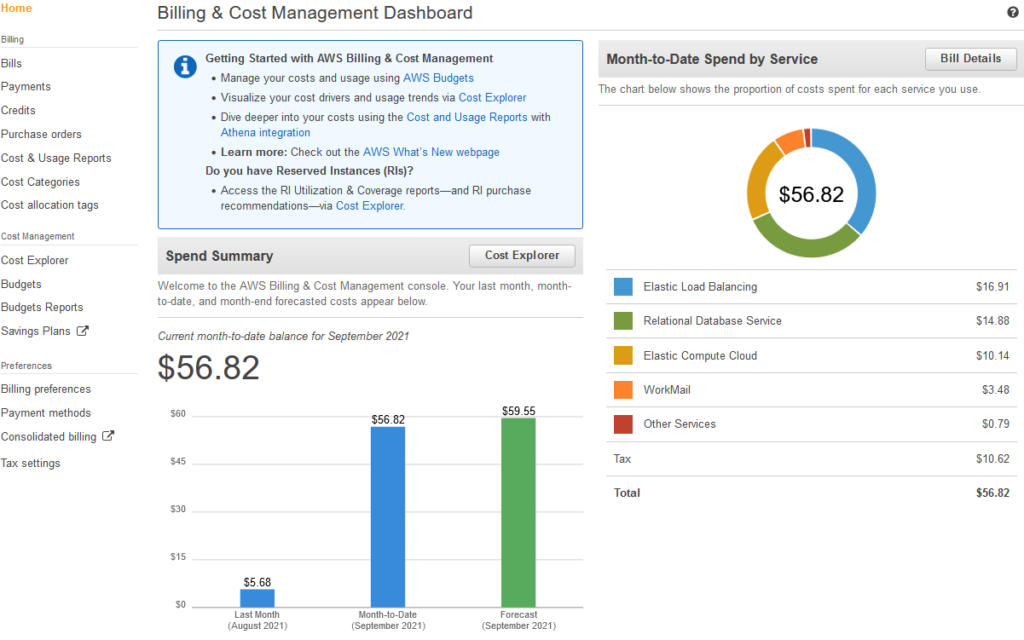Click the Cost Explorer button in Spend Summary
This screenshot has height=640, width=1024.
tap(522, 255)
